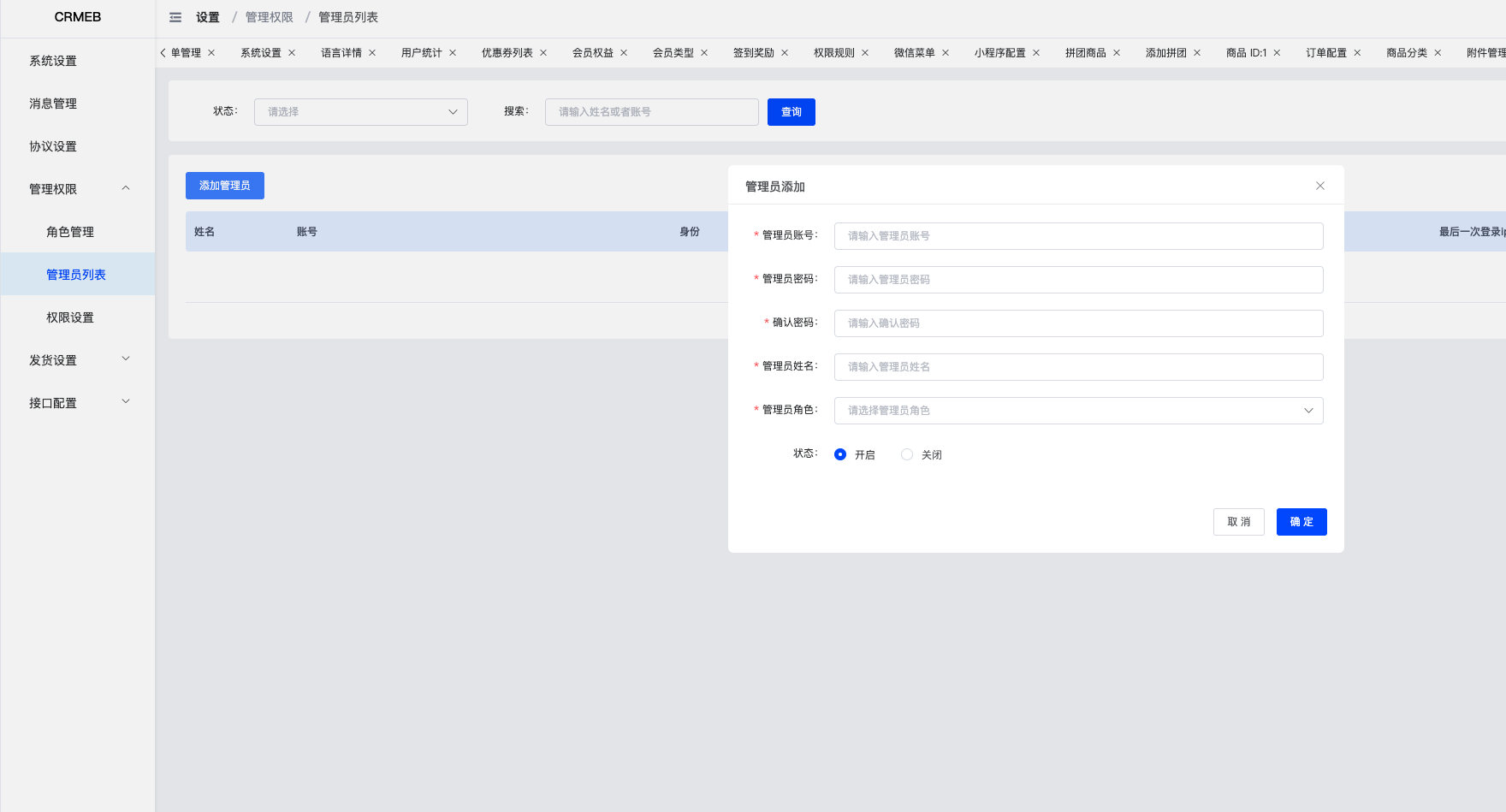Screen dimensions: 1506x812
Task: Switch to the 系统设置 tab
Action: (x=261, y=53)
